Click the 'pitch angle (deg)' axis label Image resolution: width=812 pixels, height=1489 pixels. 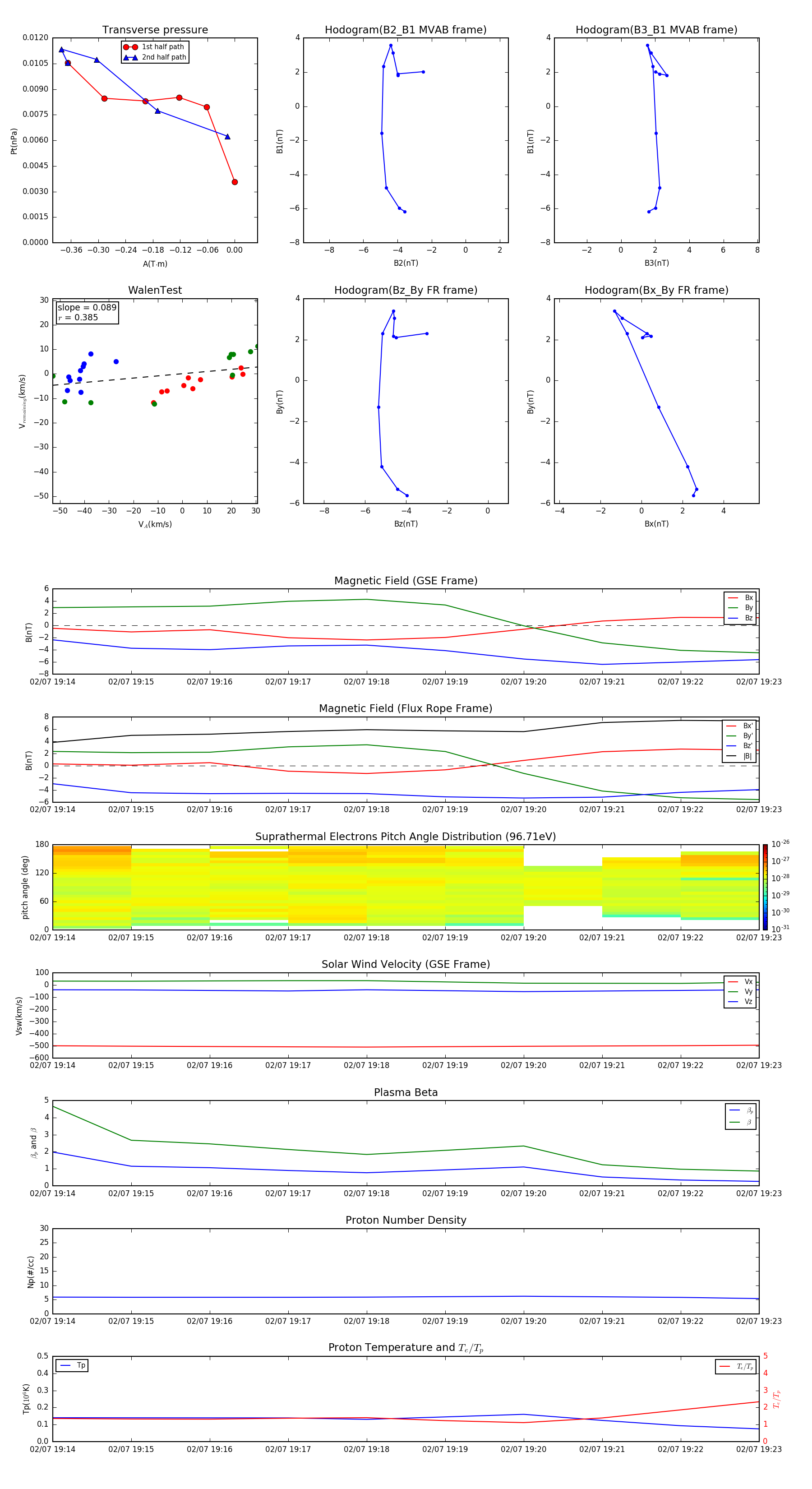[x=25, y=887]
